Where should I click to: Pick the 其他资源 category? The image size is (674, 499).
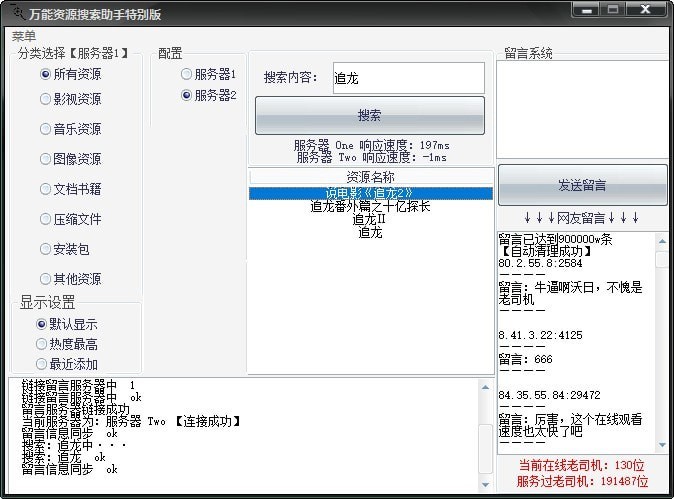[71, 279]
